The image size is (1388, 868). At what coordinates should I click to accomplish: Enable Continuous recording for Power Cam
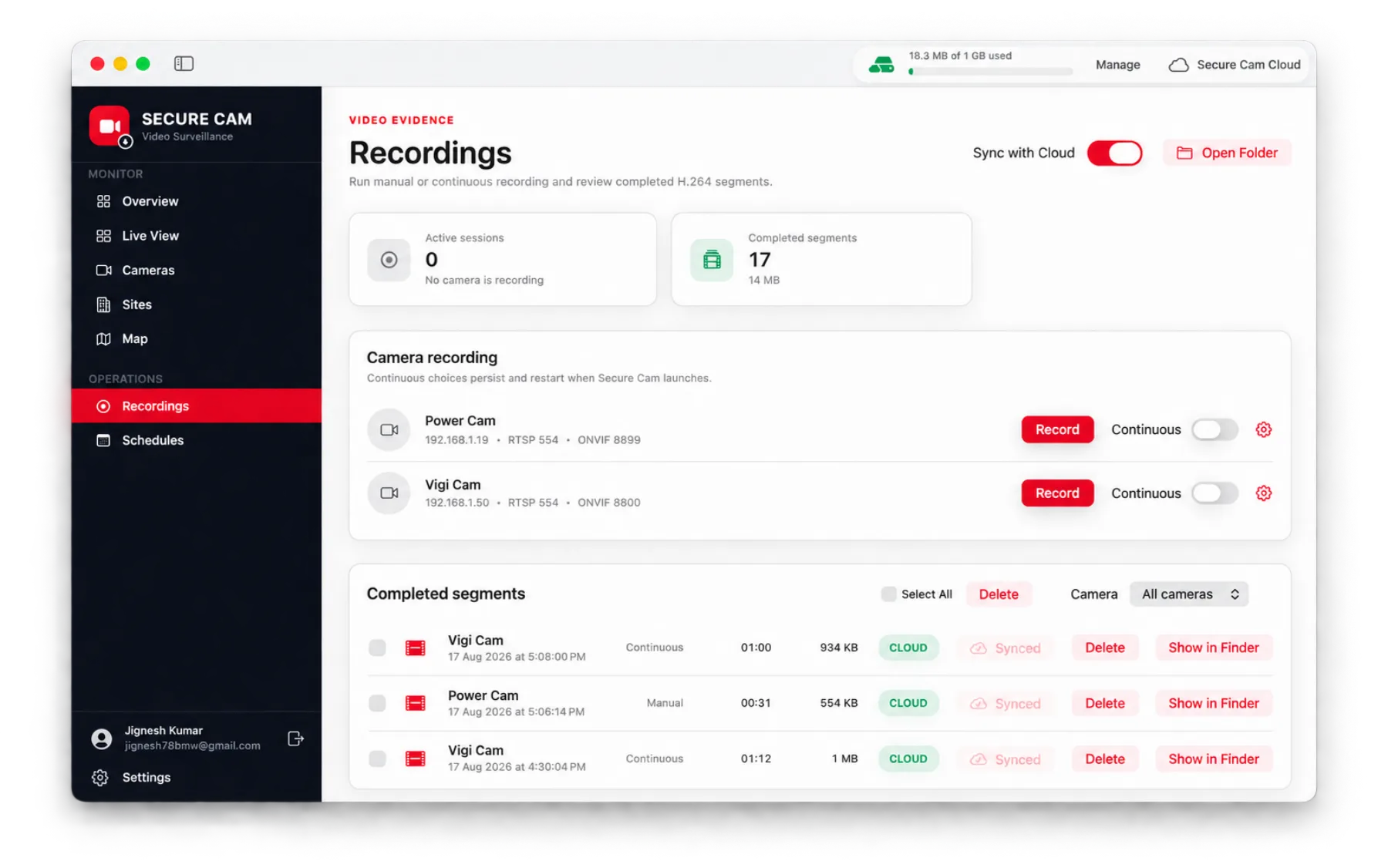pos(1214,429)
